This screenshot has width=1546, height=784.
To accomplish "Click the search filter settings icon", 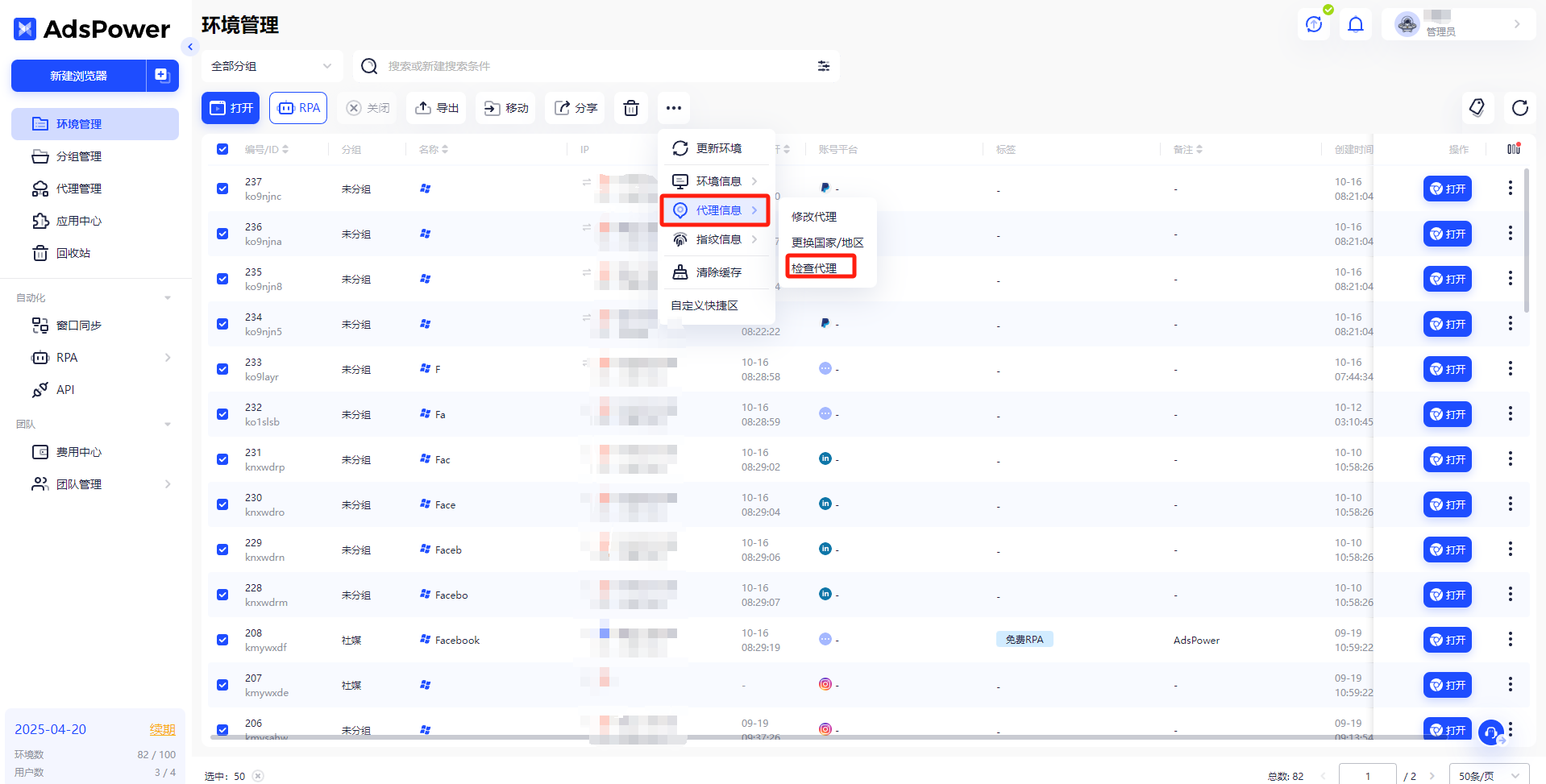I will (x=824, y=66).
